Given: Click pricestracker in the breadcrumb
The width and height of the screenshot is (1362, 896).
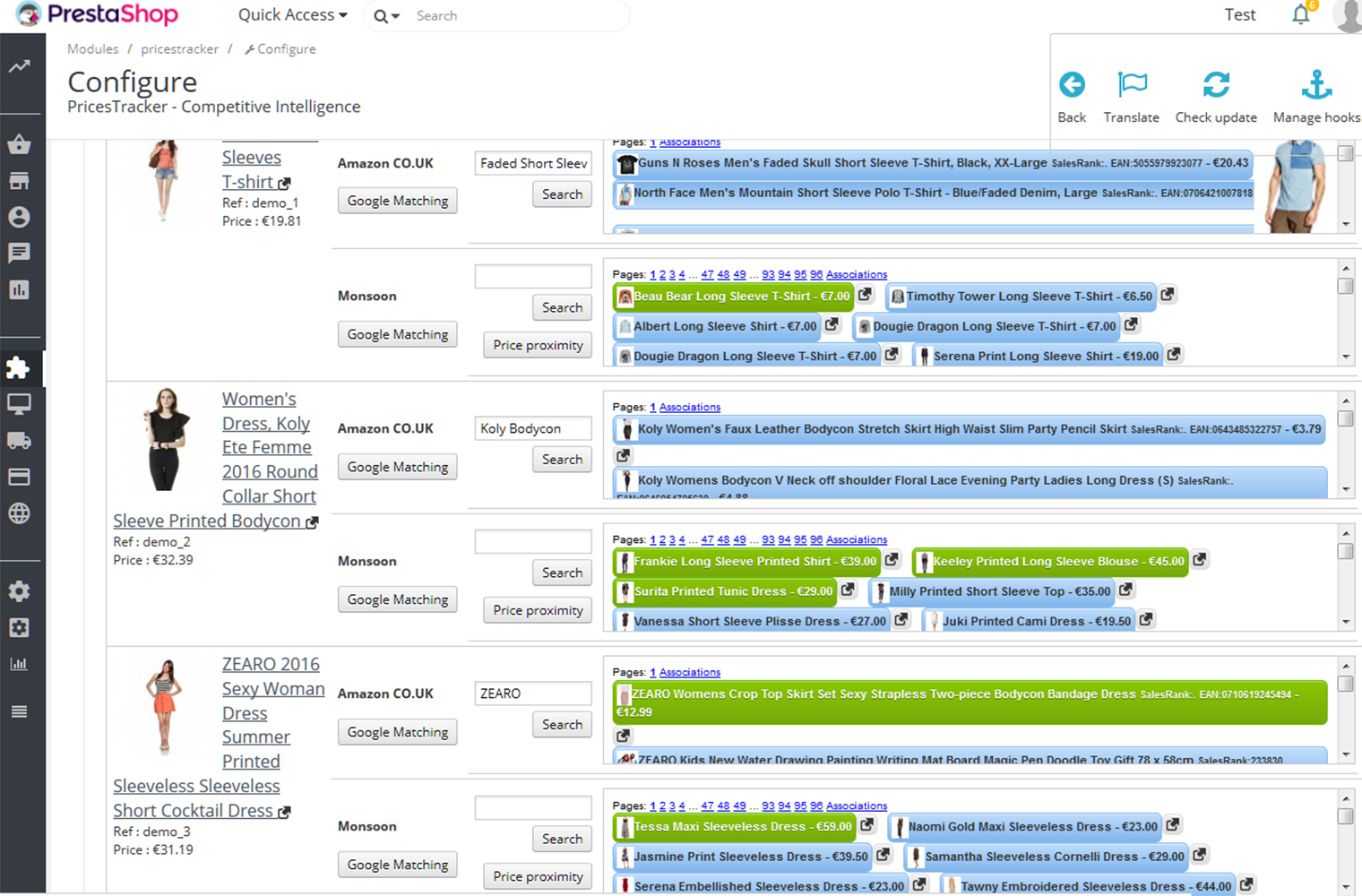Looking at the screenshot, I should pyautogui.click(x=179, y=48).
